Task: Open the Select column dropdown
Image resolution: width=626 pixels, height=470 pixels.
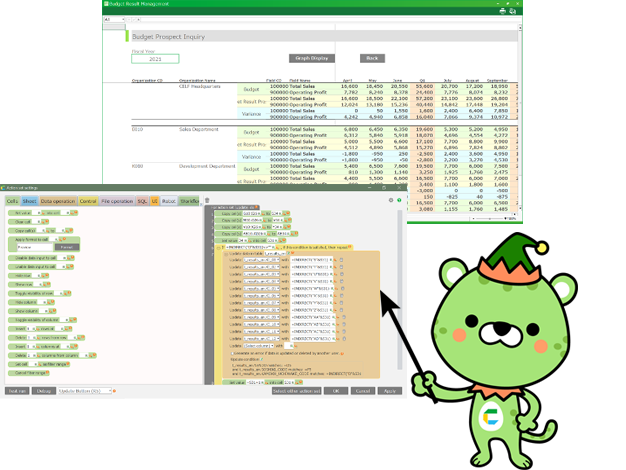Action: click(258, 346)
